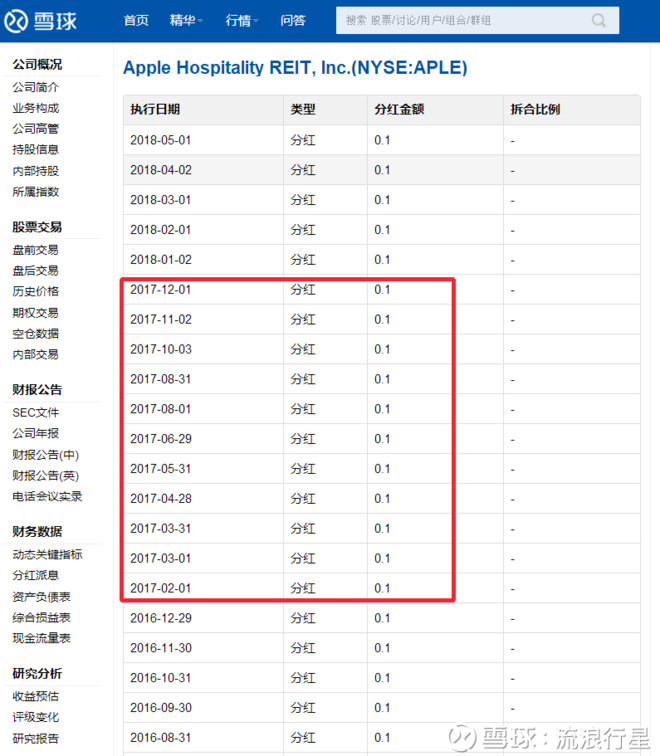Open 分红派息 sidebar link
660x756 pixels.
(36, 575)
